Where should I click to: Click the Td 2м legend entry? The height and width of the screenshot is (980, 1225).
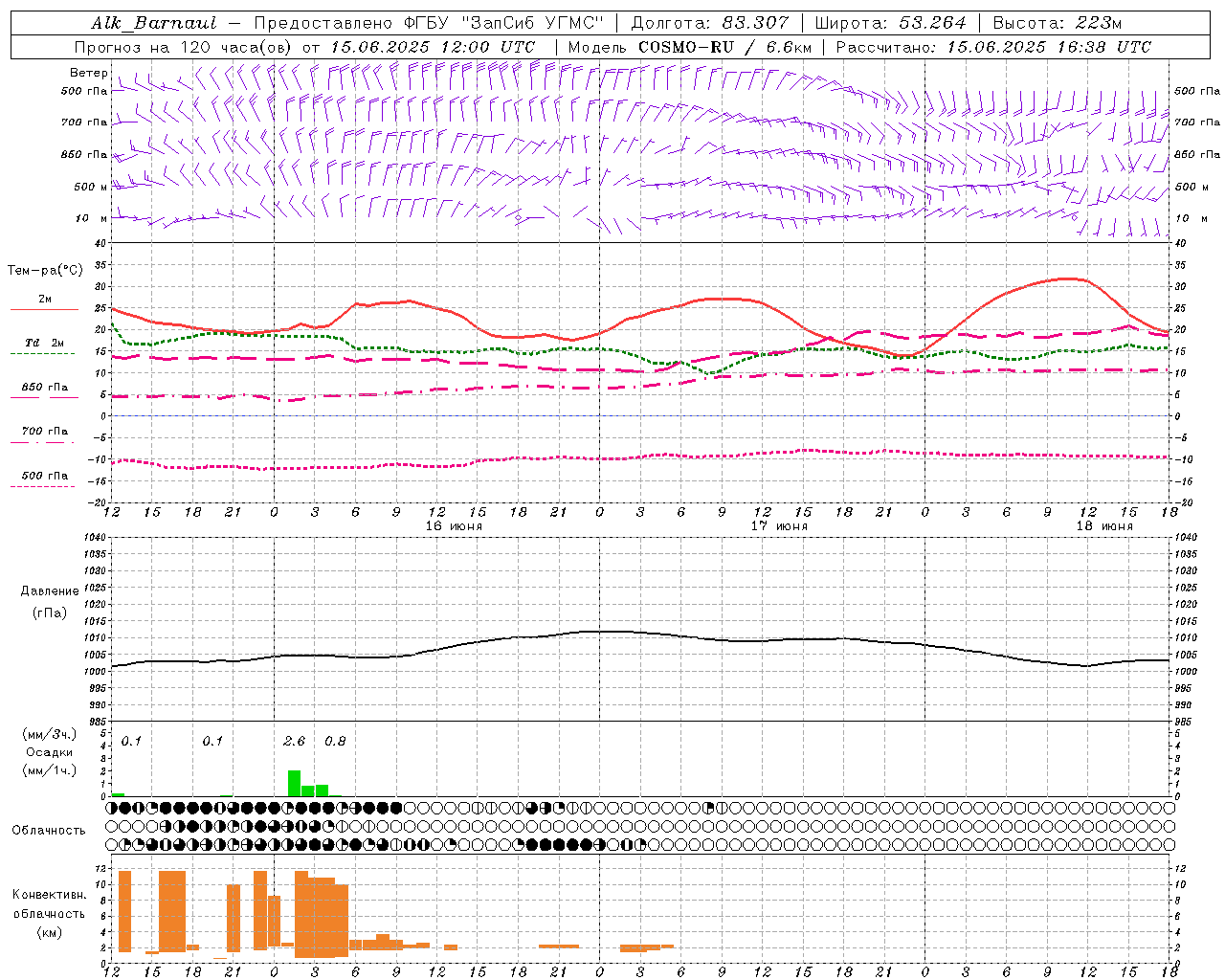(x=44, y=343)
